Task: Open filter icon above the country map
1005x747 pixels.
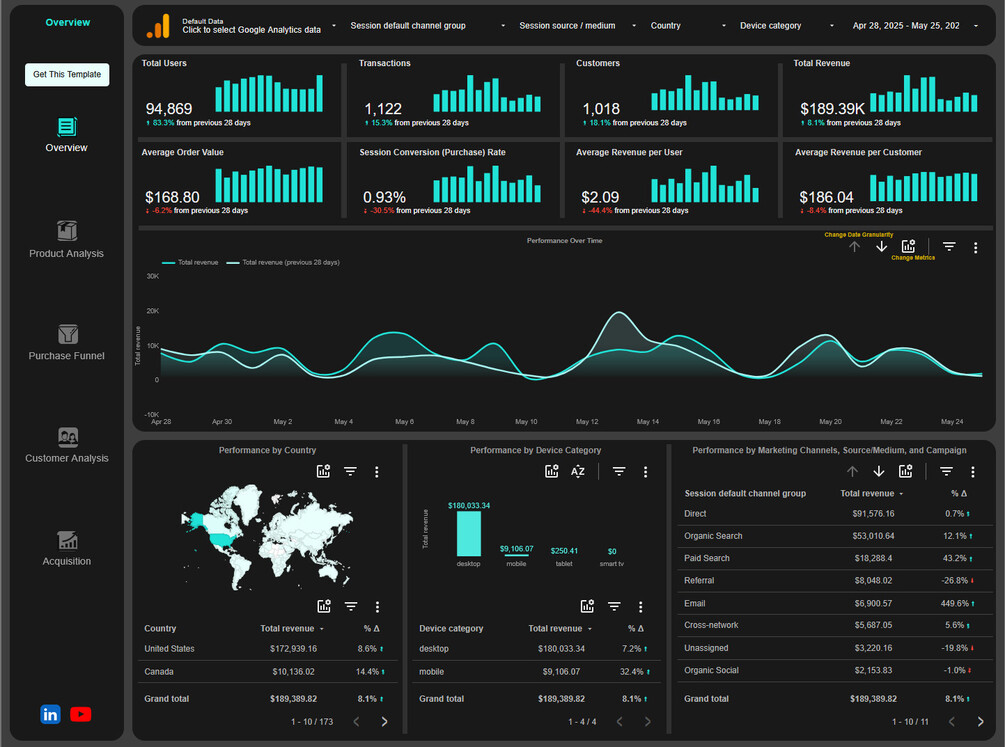Action: click(350, 471)
